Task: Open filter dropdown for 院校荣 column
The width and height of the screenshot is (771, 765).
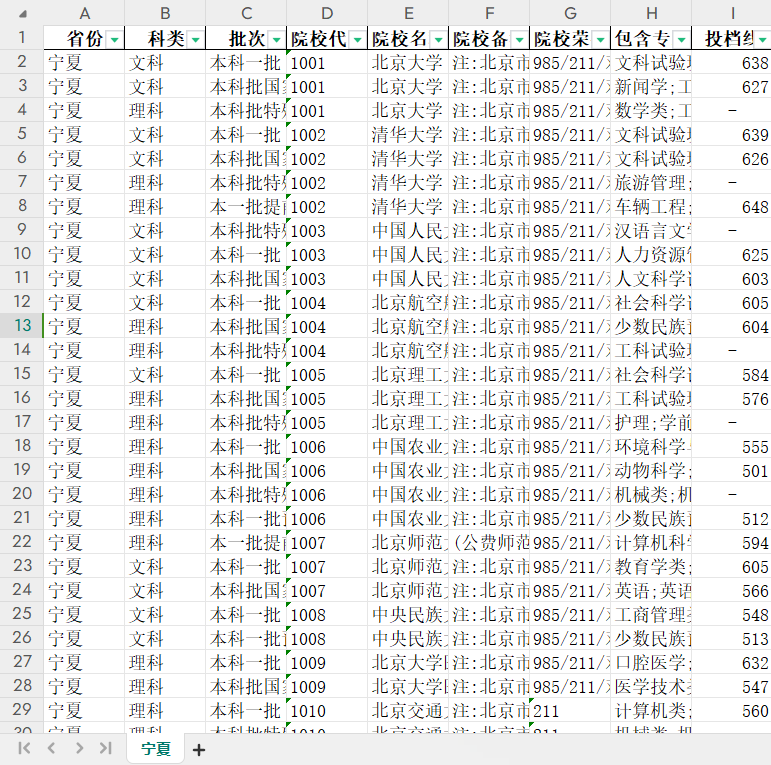Action: pyautogui.click(x=601, y=39)
